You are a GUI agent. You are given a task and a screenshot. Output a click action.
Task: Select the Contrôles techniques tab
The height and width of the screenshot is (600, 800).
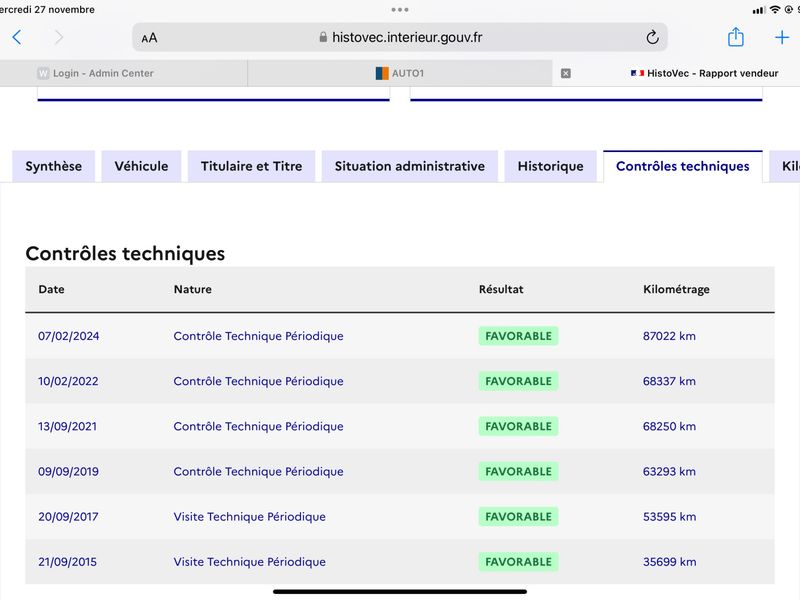683,166
